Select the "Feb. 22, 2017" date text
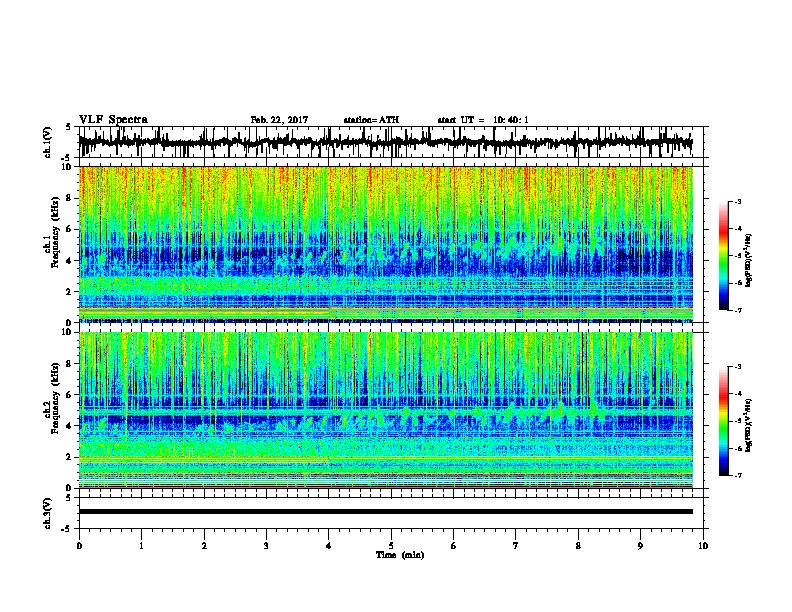792x612 pixels. click(x=279, y=120)
